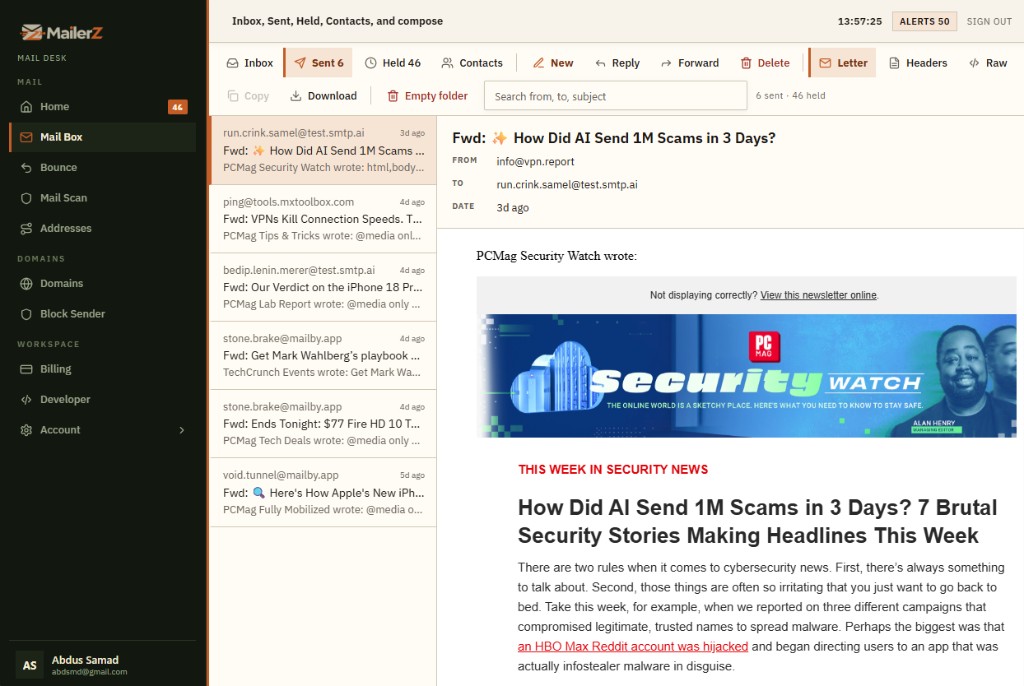This screenshot has width=1024, height=686.
Task: Open the ALERTS 50 button
Action: [924, 22]
